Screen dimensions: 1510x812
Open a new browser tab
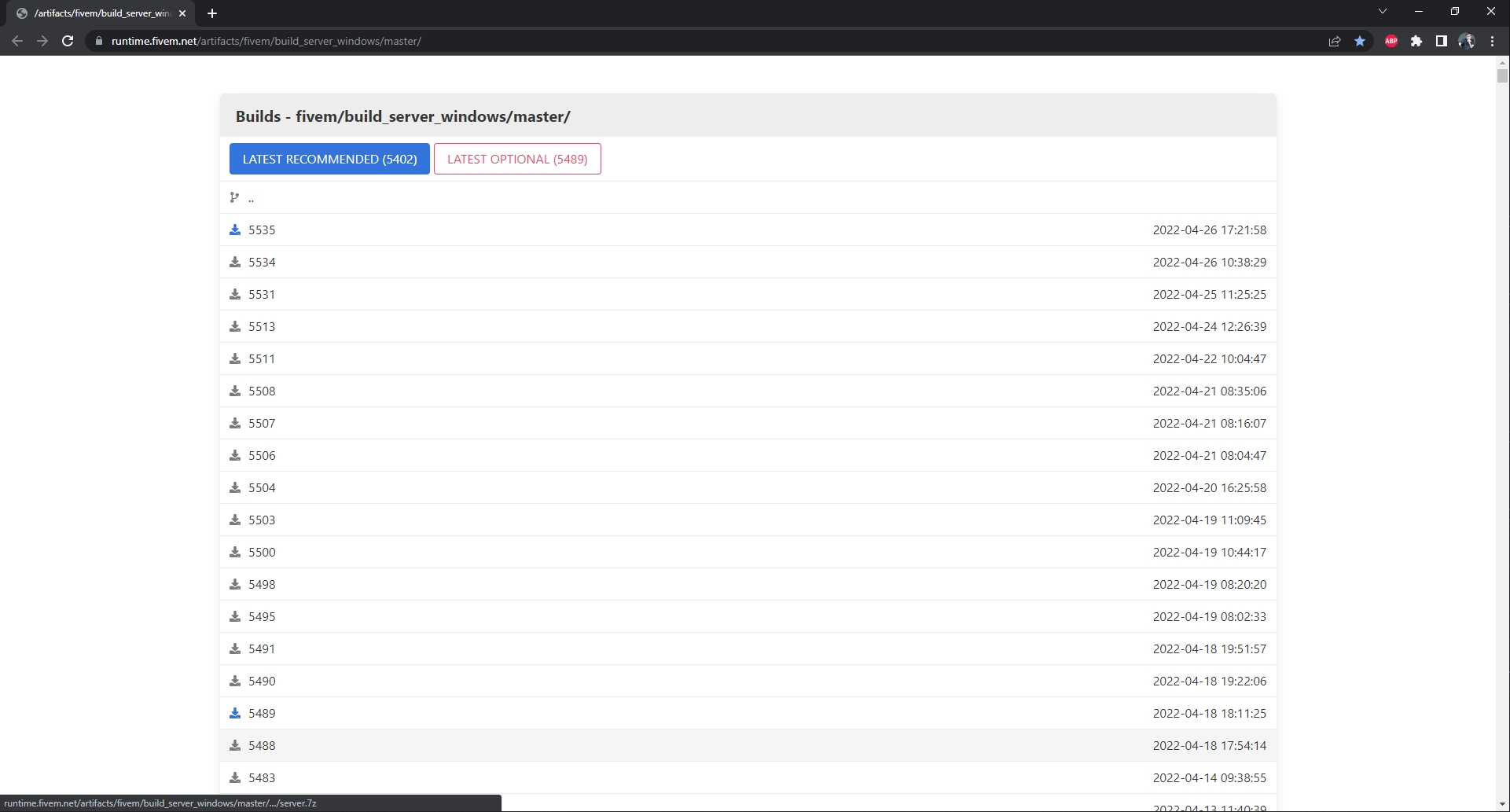coord(212,13)
